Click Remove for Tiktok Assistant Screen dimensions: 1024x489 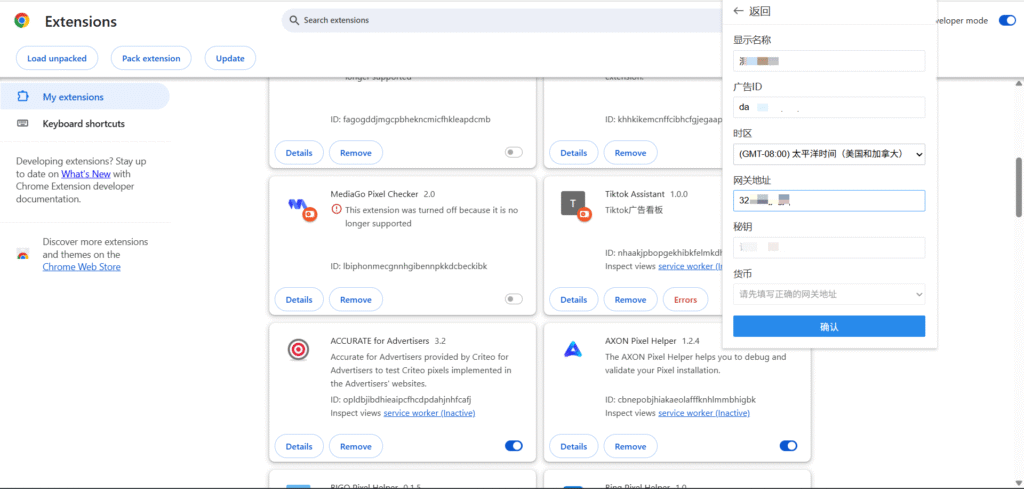[x=630, y=300]
